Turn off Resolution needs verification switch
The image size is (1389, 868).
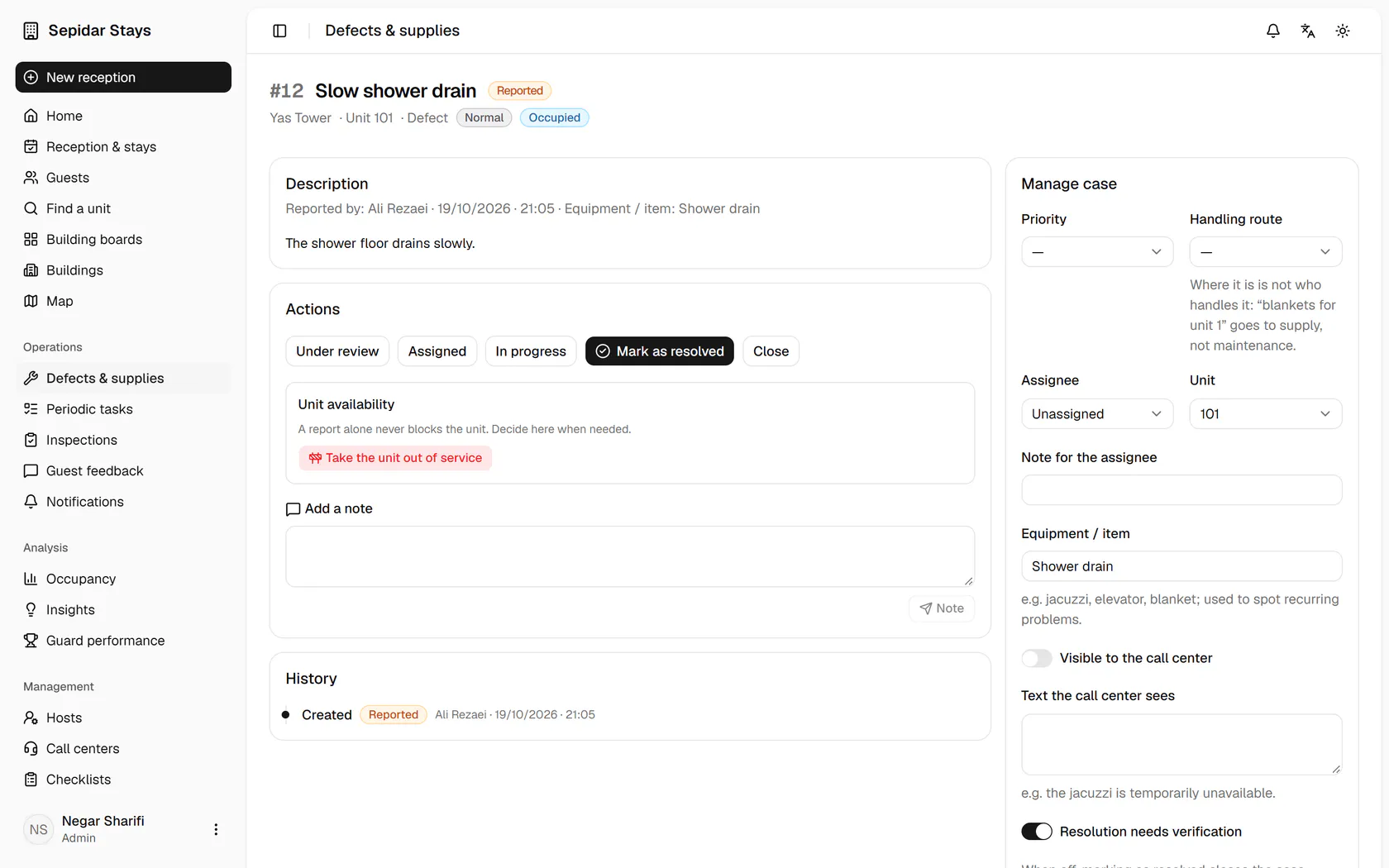(1037, 832)
